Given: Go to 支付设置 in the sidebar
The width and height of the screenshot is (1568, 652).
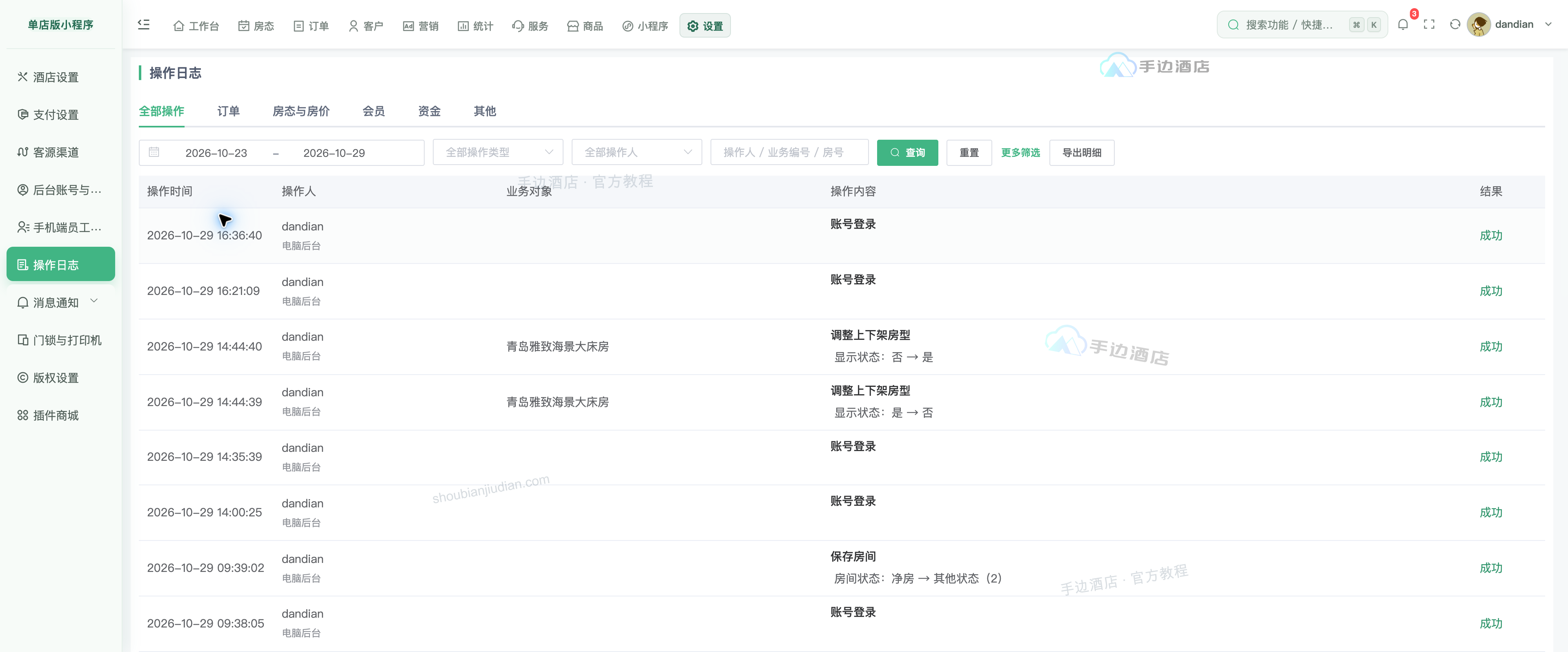Looking at the screenshot, I should pos(61,114).
